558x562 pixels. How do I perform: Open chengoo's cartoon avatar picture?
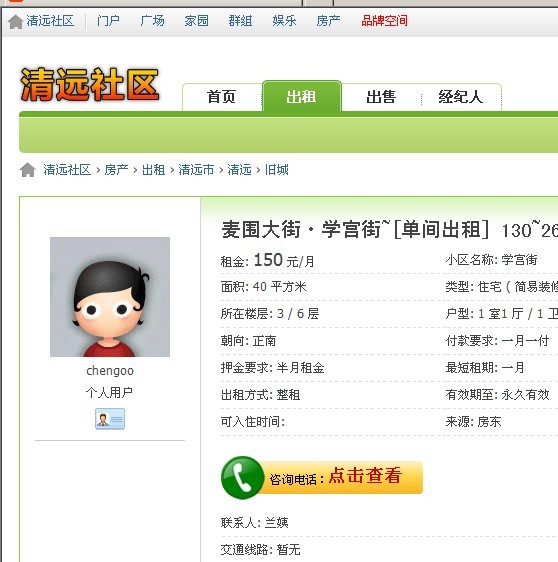click(x=110, y=297)
